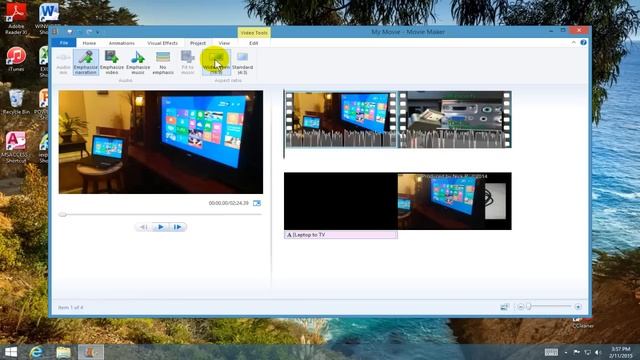Select the credits clip in second row
The width and height of the screenshot is (640, 360).
(x=455, y=201)
